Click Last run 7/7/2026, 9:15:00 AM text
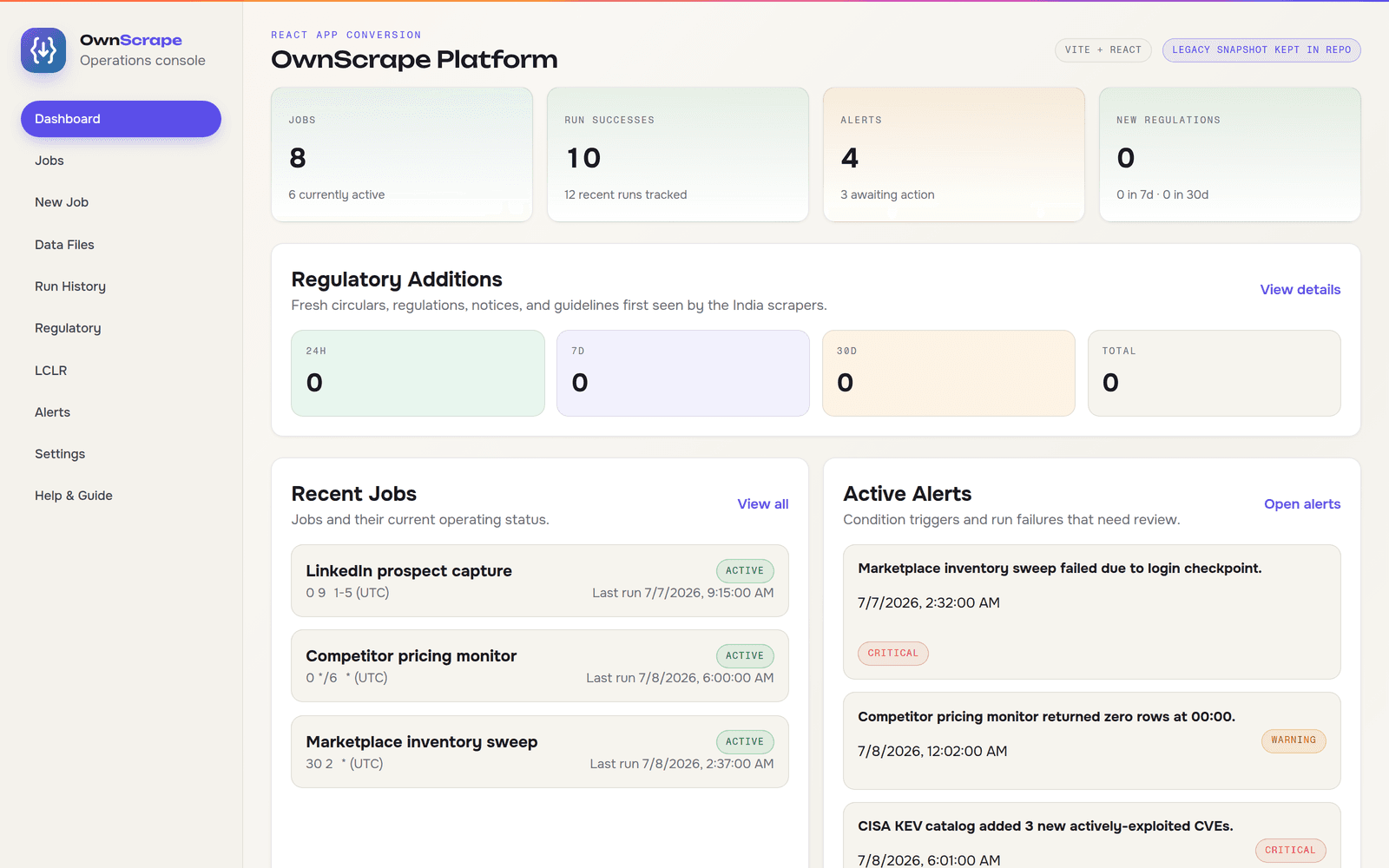This screenshot has width=1389, height=868. [683, 593]
